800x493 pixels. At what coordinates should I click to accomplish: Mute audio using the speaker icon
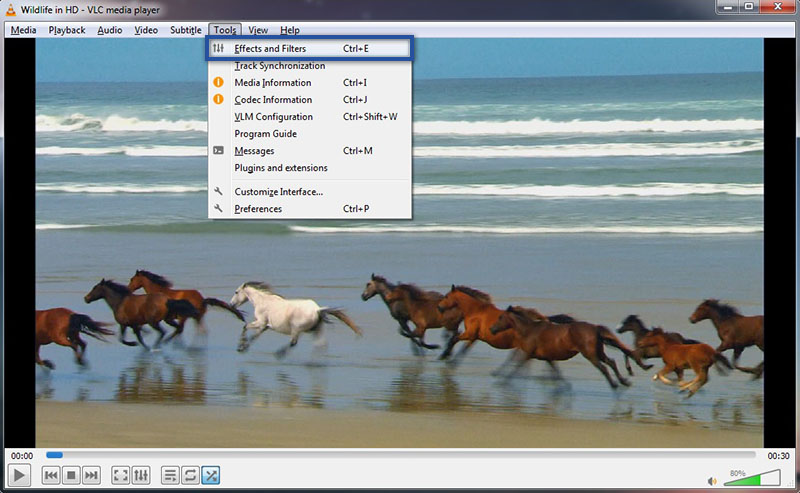[712, 479]
